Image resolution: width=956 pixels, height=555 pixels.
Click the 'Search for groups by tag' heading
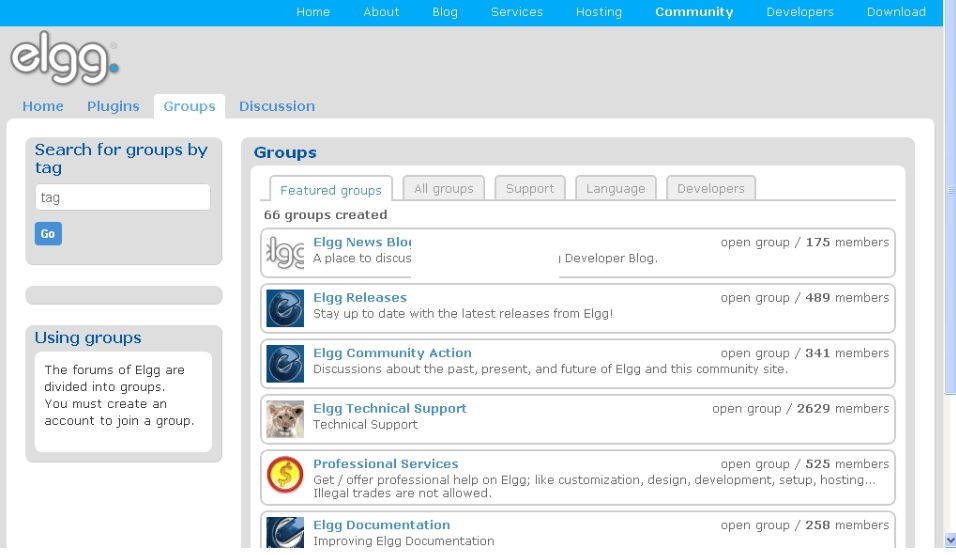[x=121, y=159]
